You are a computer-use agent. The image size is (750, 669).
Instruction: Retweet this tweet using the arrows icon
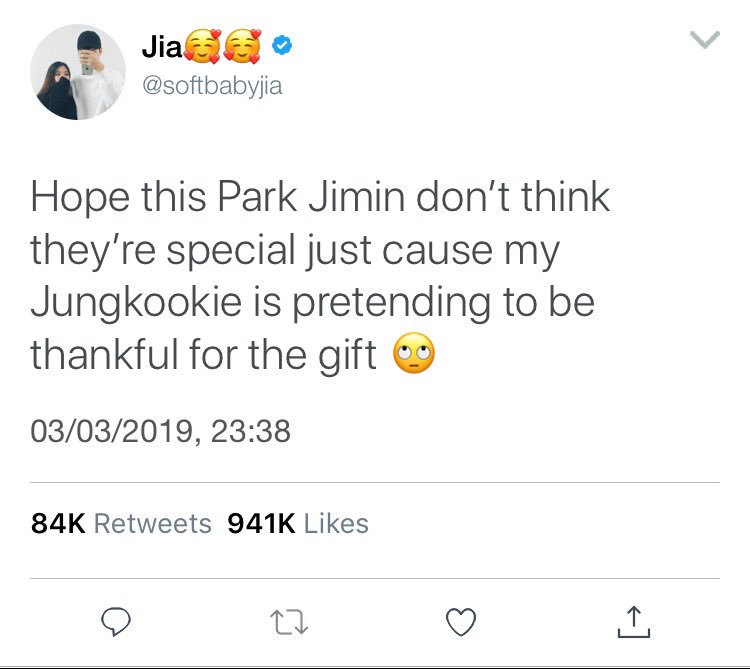point(289,622)
